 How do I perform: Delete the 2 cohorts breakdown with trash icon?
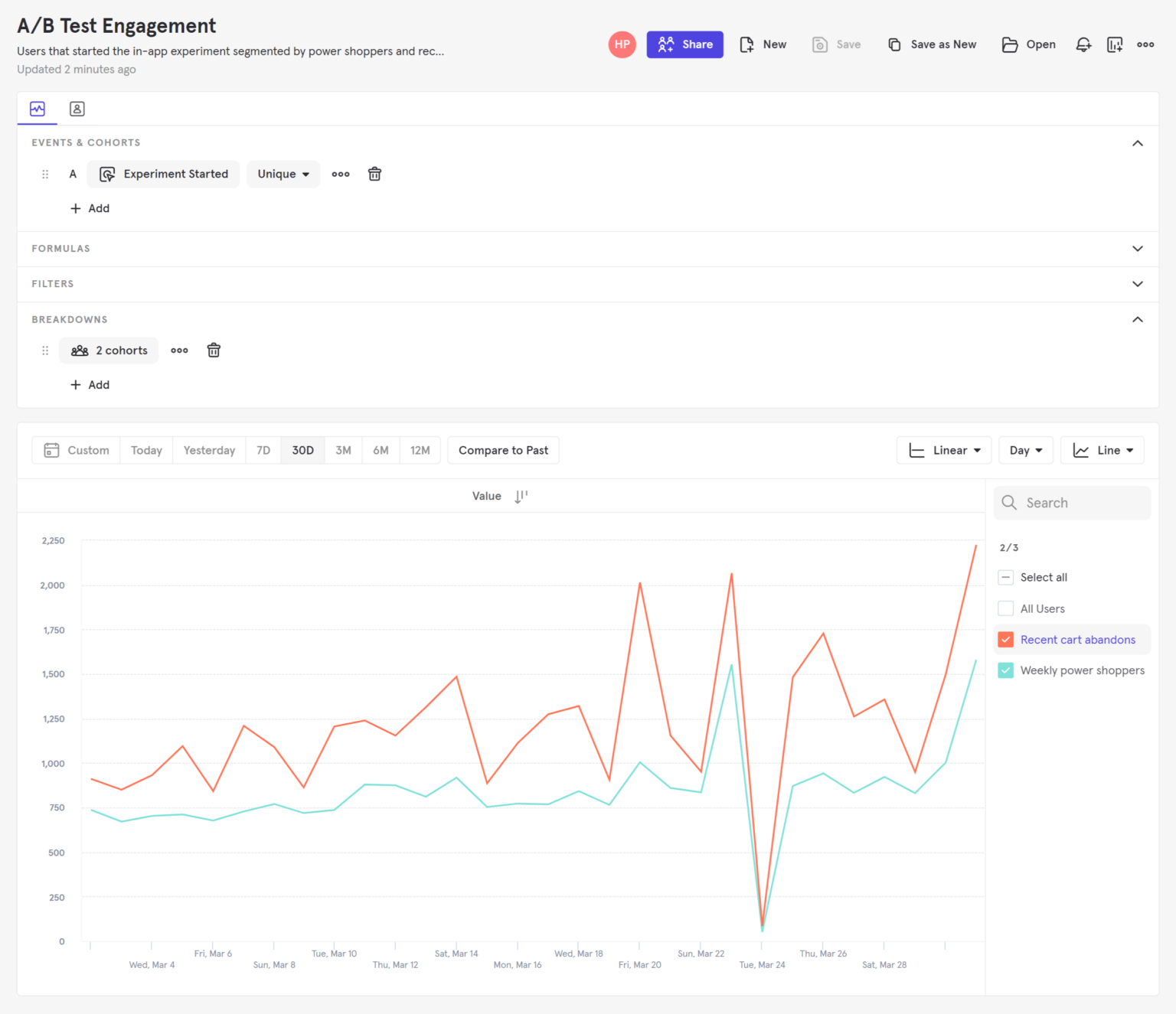tap(214, 350)
